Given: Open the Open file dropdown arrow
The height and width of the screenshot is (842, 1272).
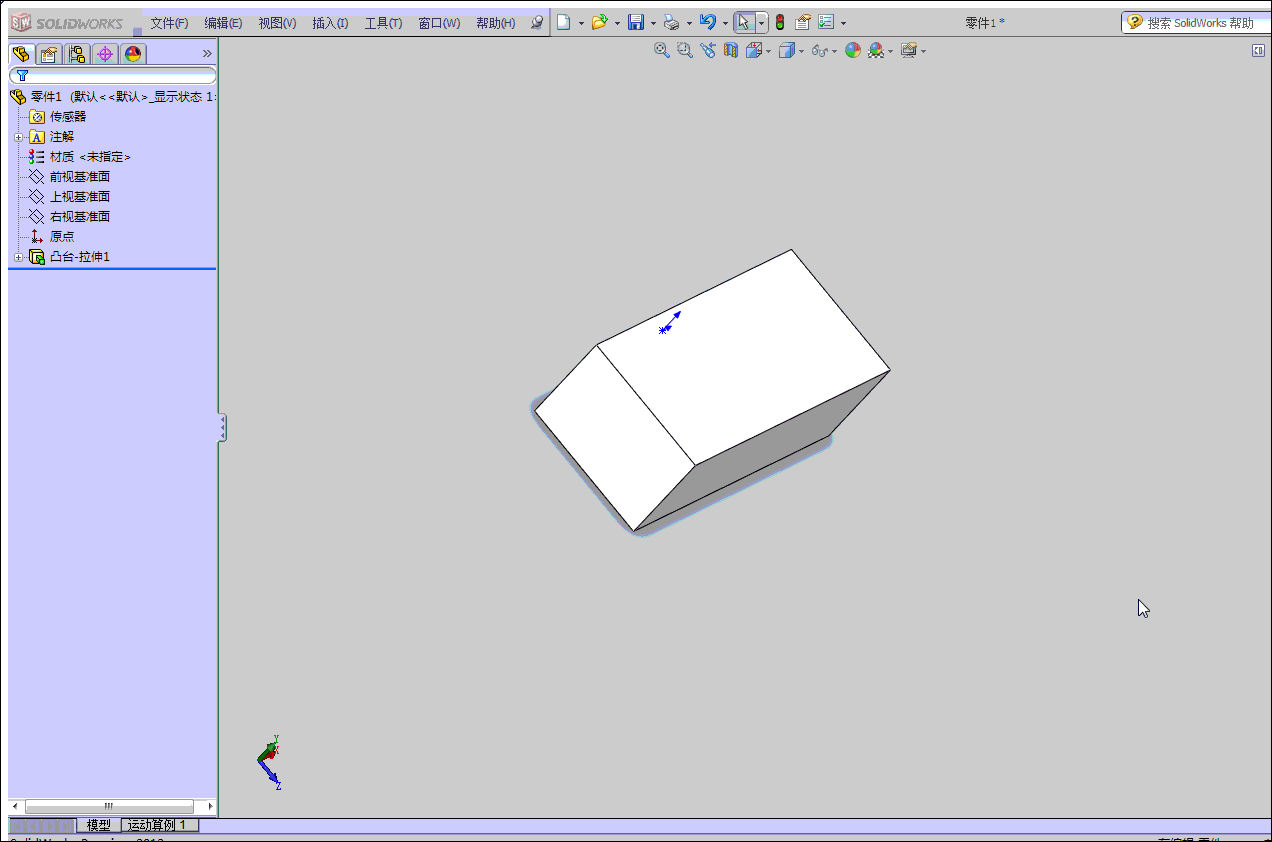Looking at the screenshot, I should [x=617, y=23].
